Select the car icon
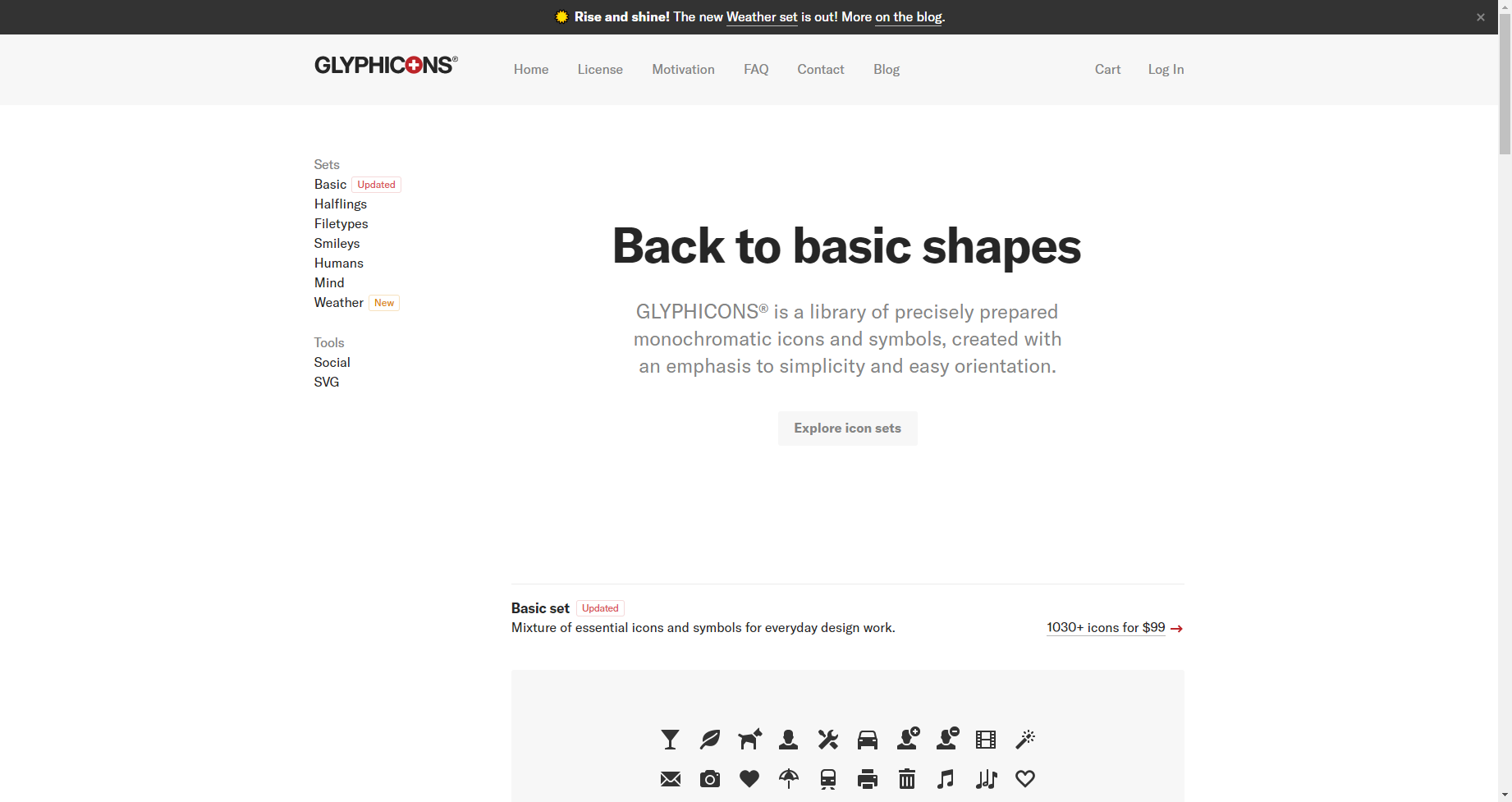This screenshot has height=802, width=1512. tap(868, 740)
